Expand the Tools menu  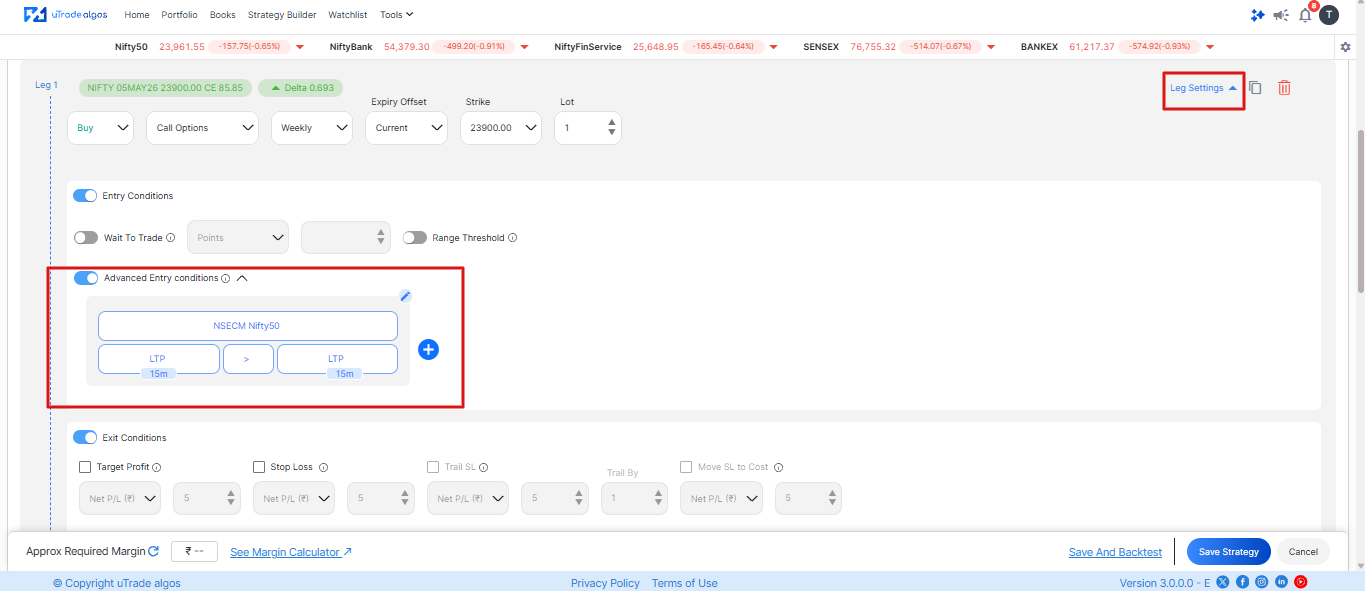tap(397, 15)
